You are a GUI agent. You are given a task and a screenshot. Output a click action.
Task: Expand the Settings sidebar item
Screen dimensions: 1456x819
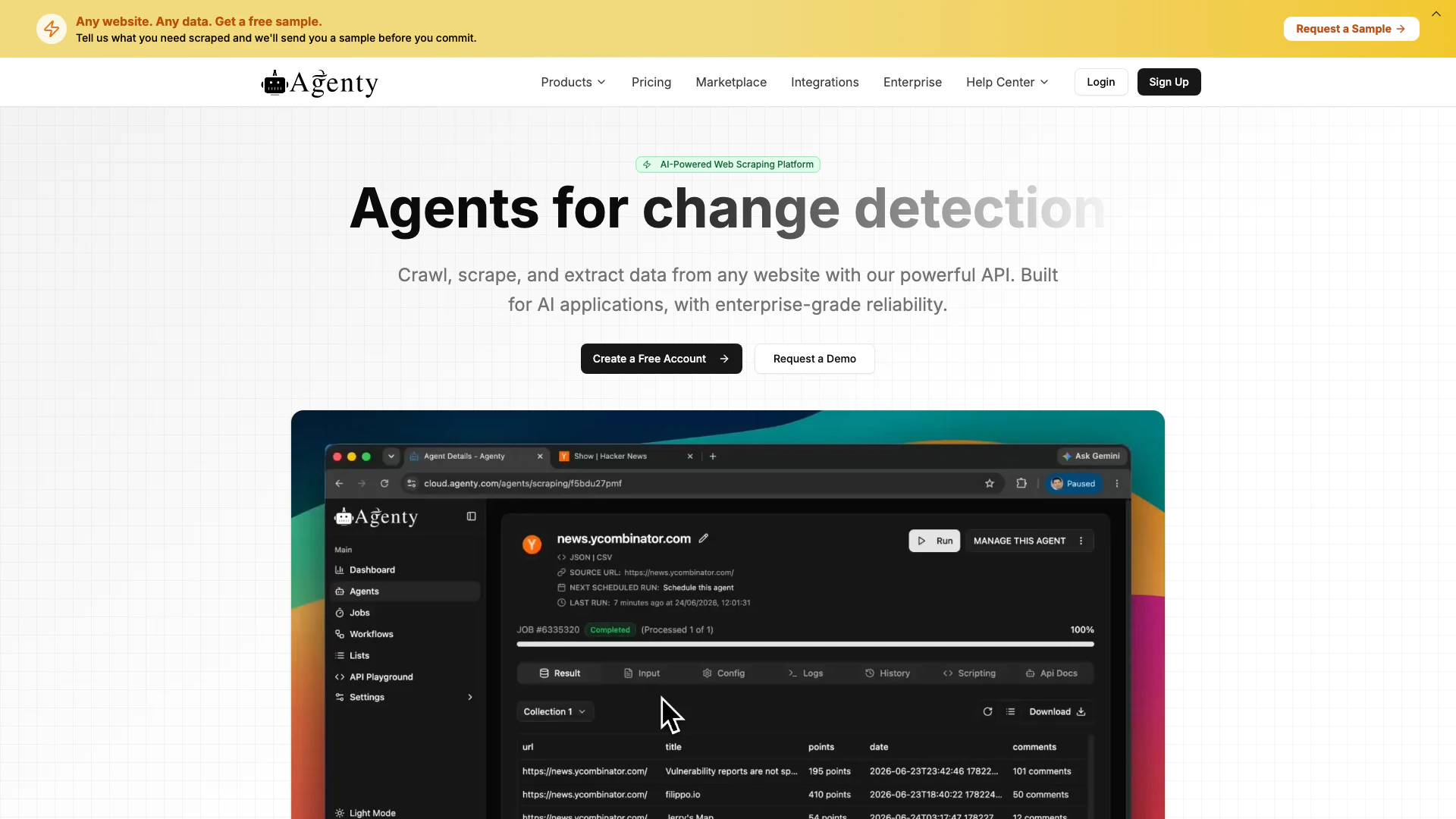[405, 697]
